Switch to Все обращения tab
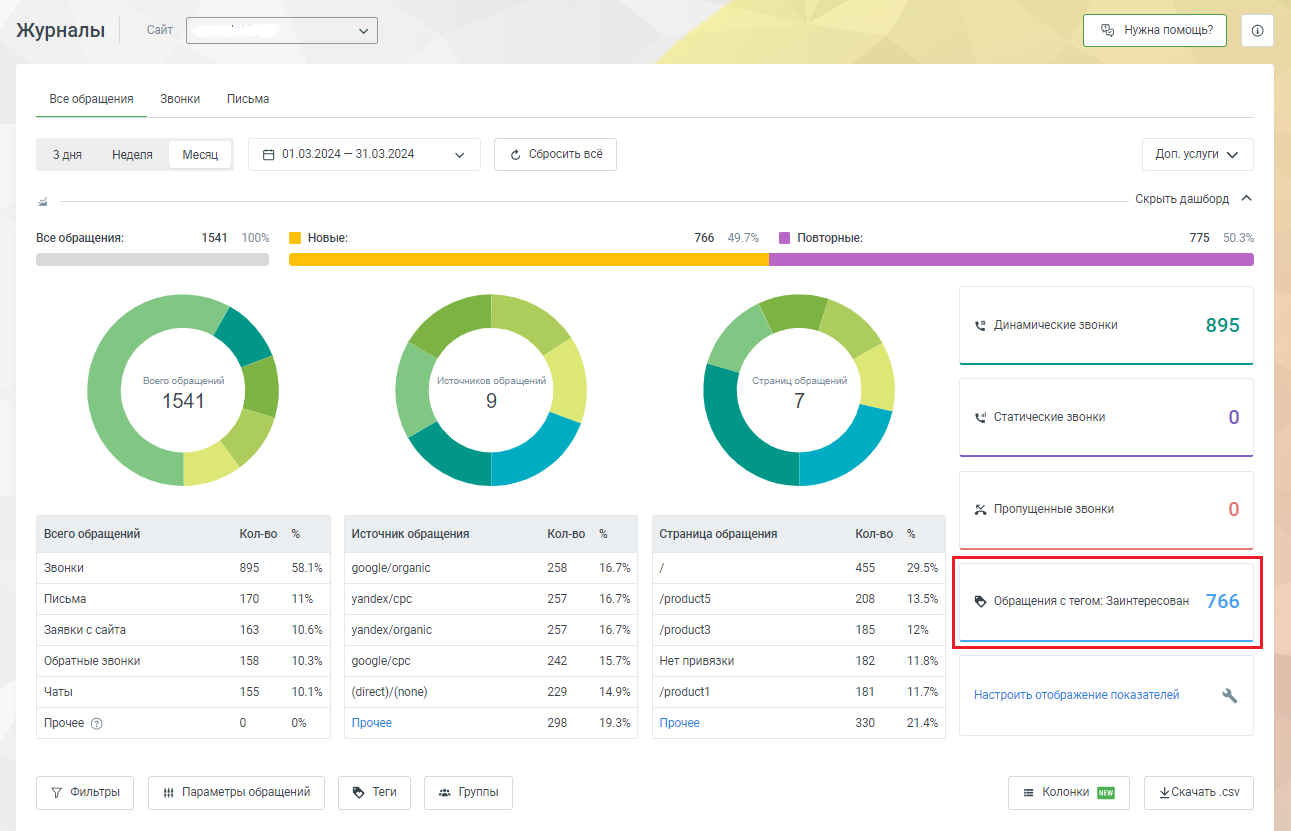The image size is (1291, 831). click(91, 99)
